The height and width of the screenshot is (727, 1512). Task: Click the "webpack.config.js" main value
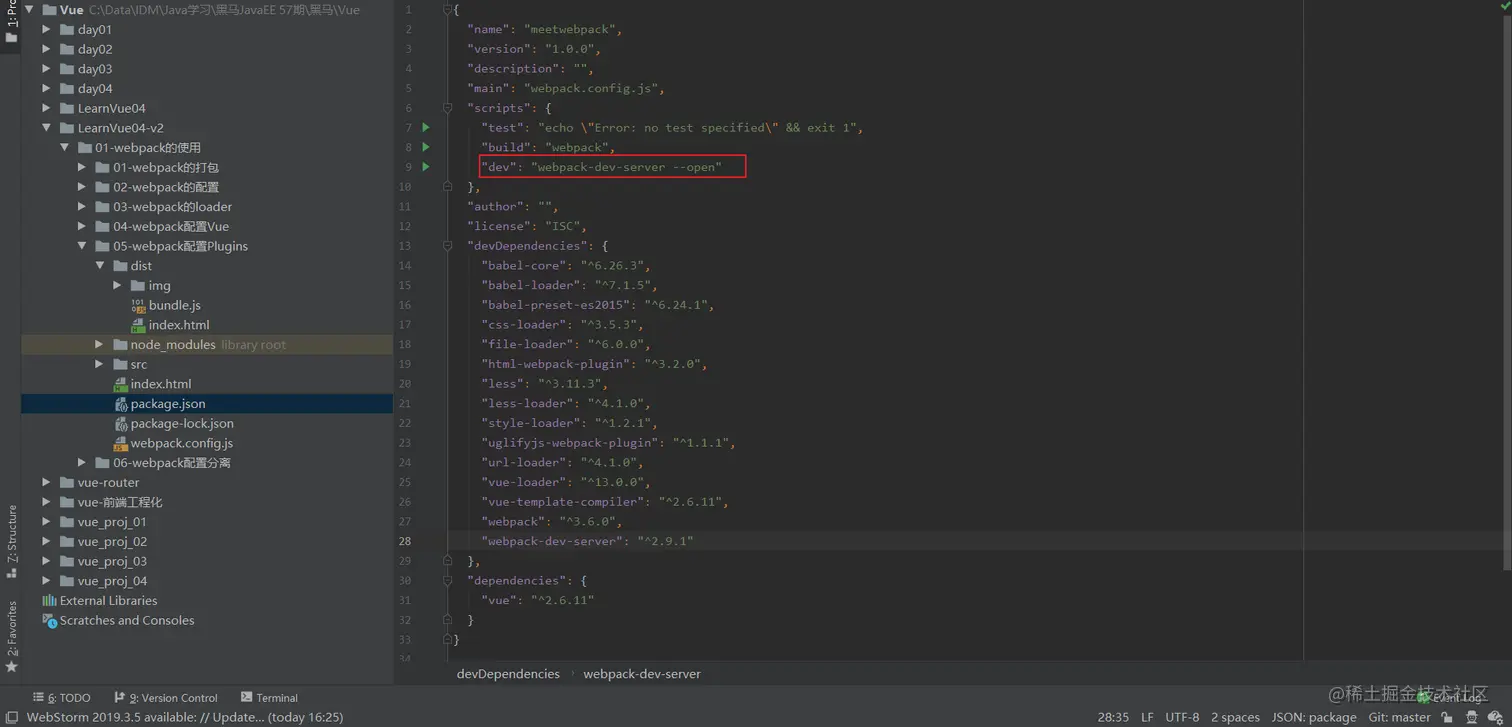point(591,88)
